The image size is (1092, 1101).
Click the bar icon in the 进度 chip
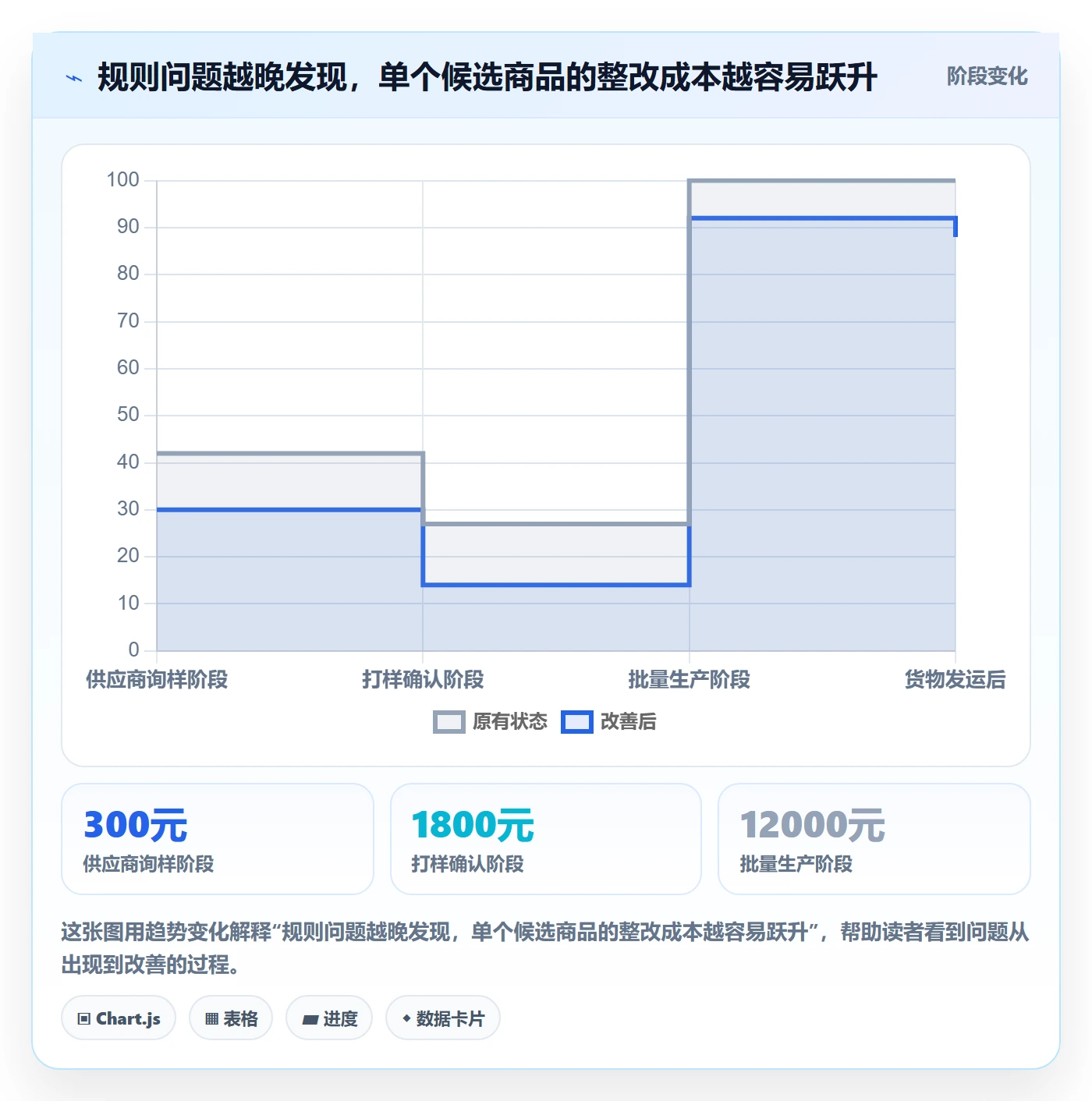310,1020
